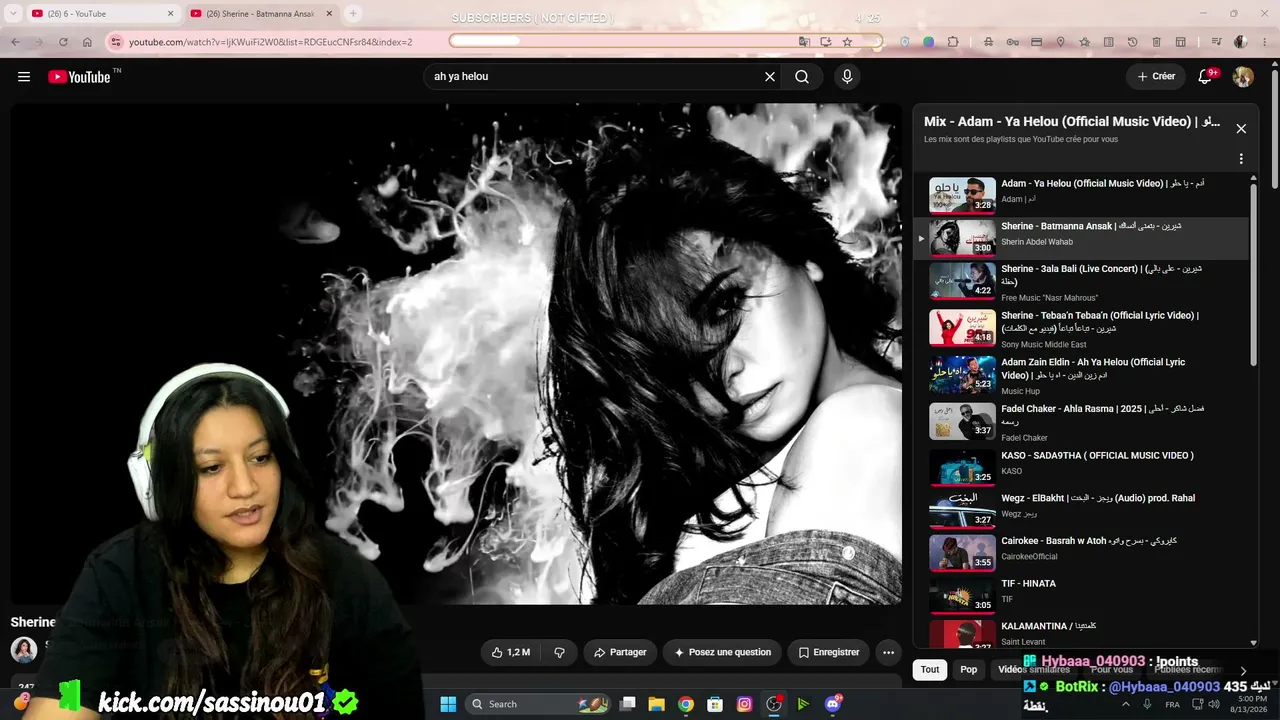Open a new browser tab
Screen dimensions: 1280x720
click(353, 14)
